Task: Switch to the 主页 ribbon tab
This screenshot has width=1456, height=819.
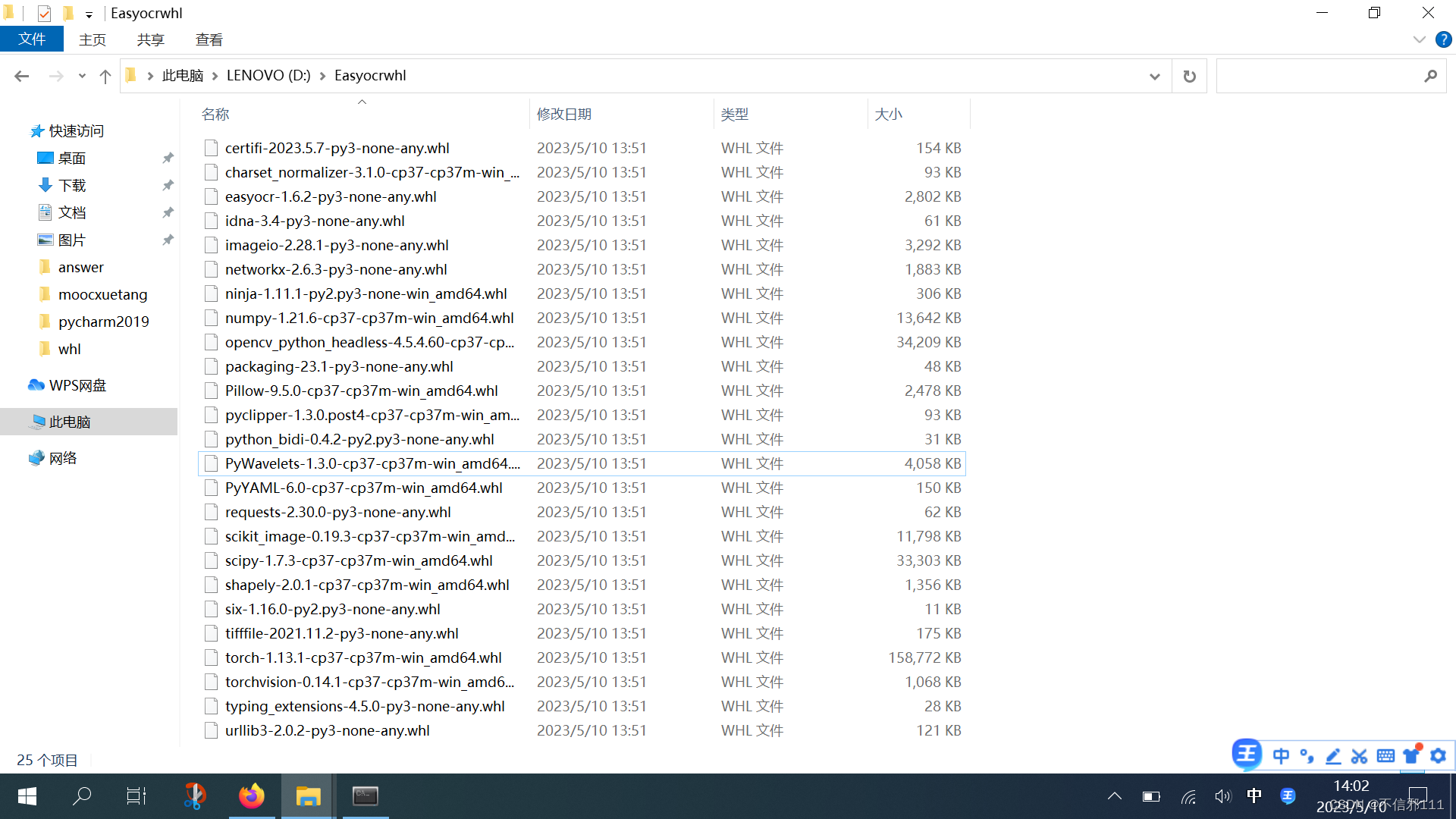Action: (x=93, y=39)
